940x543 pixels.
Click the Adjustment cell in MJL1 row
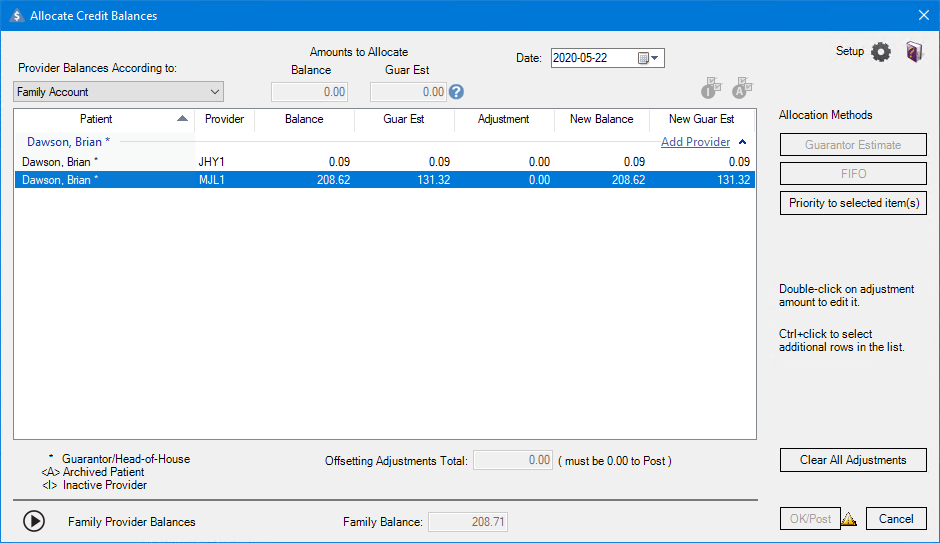point(504,180)
